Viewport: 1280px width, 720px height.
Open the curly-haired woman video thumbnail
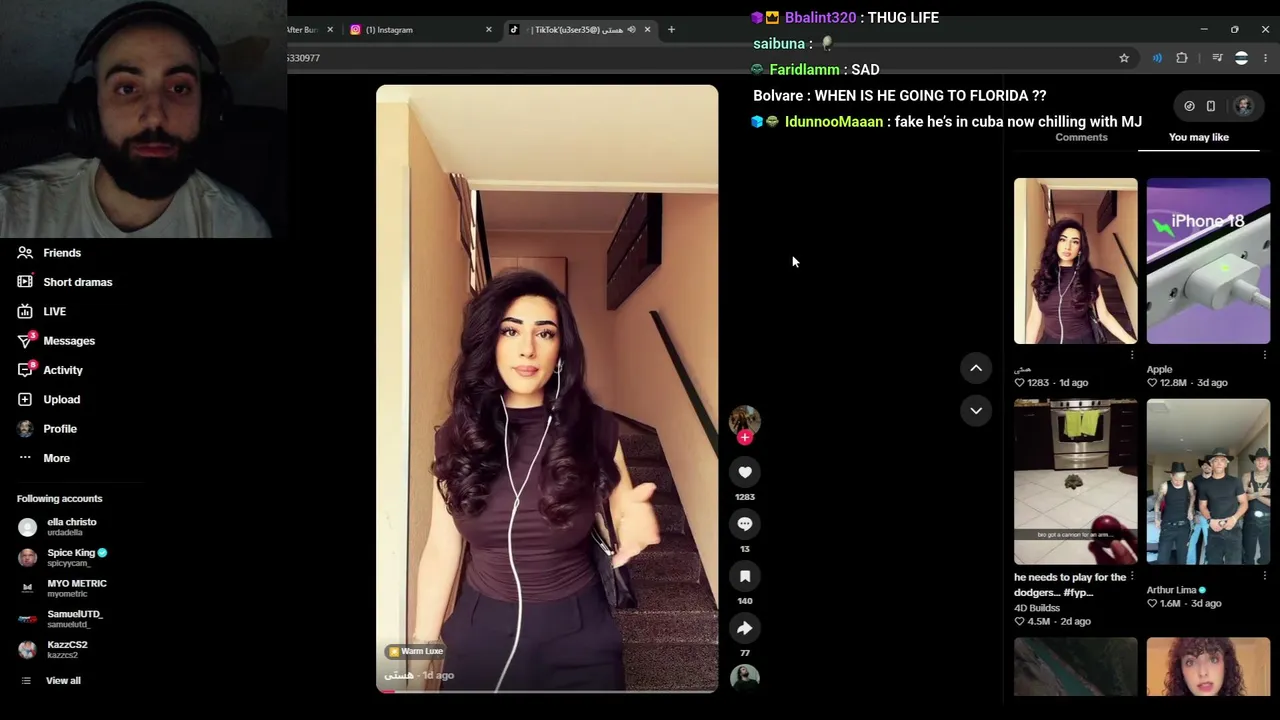click(x=1208, y=666)
